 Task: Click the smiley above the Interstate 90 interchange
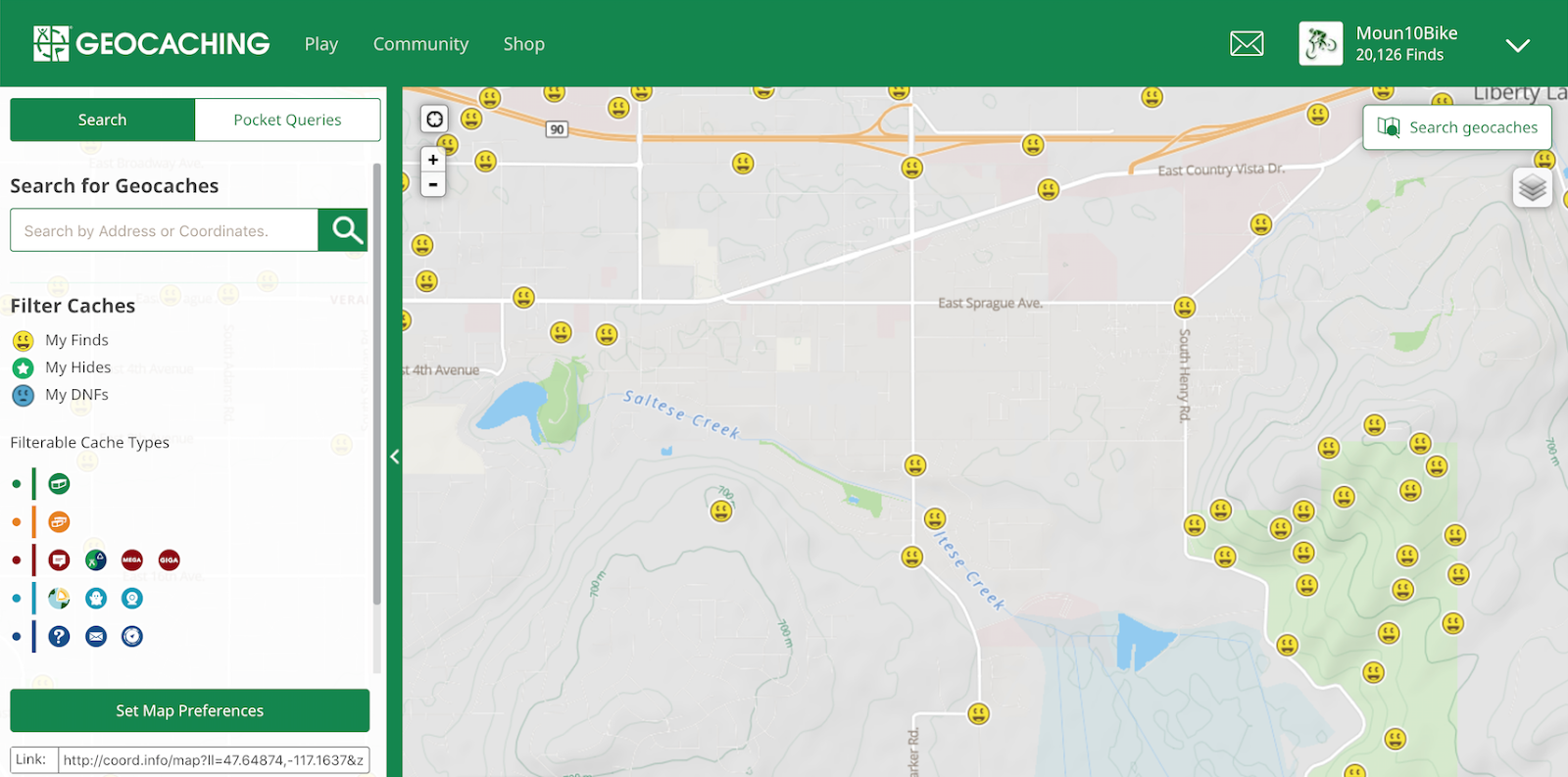click(899, 92)
